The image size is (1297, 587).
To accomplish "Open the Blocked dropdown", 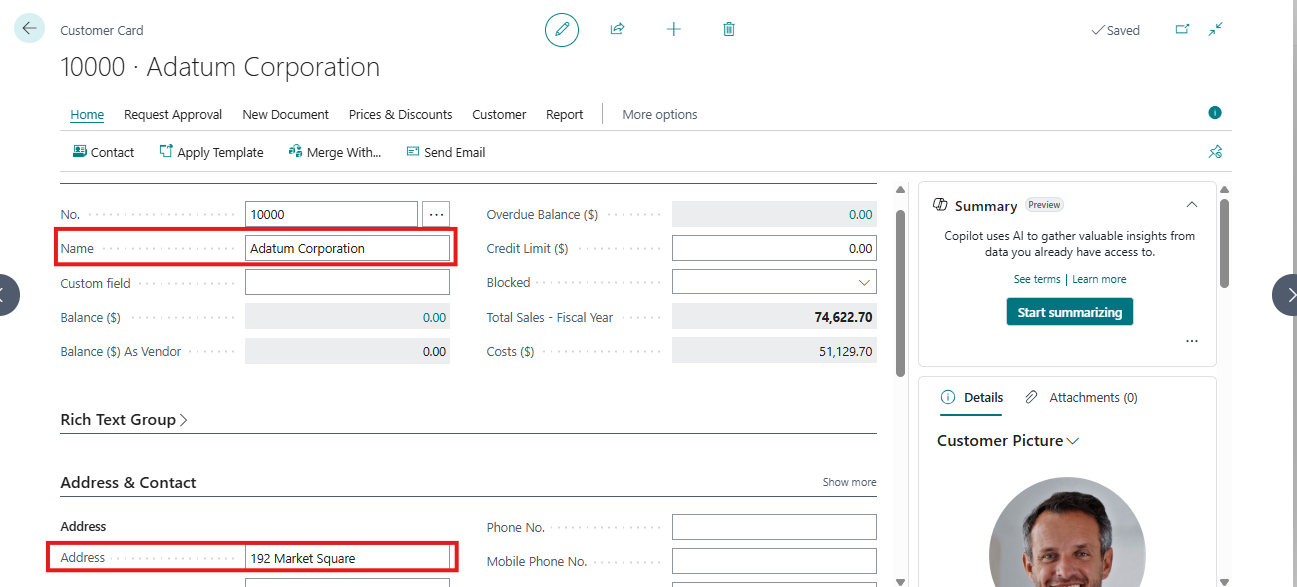I will point(864,283).
